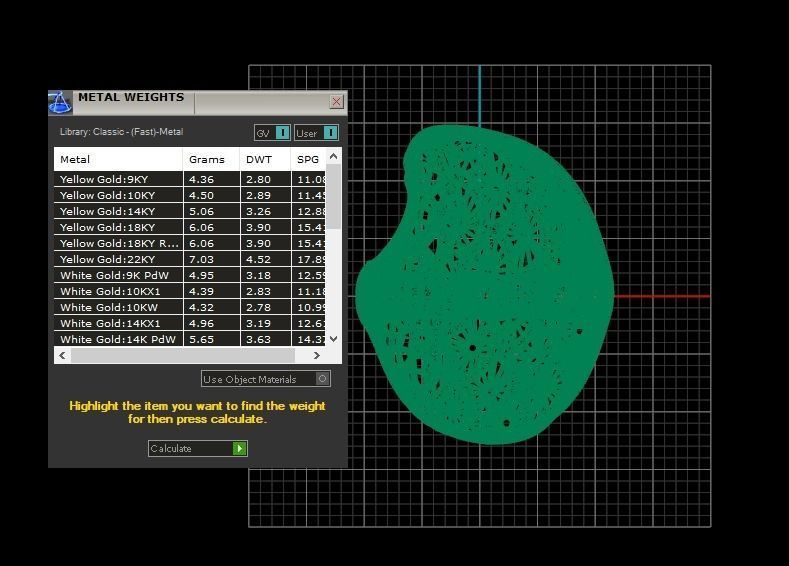
Task: Click the table's scroll up arrow
Action: tap(333, 156)
